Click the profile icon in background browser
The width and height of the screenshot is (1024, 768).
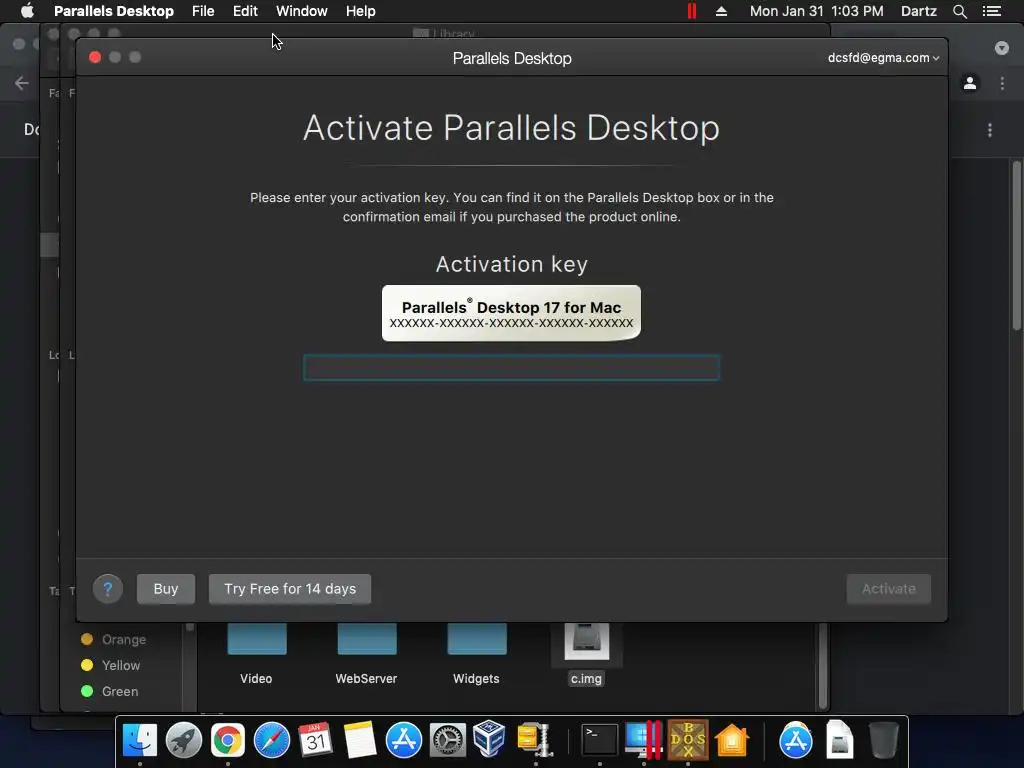[970, 83]
